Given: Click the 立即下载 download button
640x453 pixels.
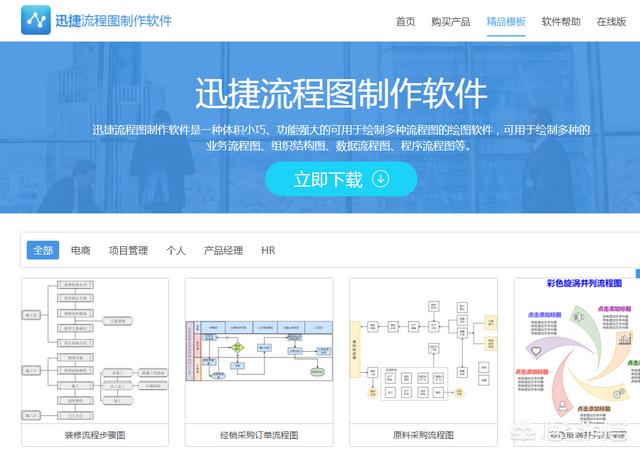Looking at the screenshot, I should coord(341,179).
